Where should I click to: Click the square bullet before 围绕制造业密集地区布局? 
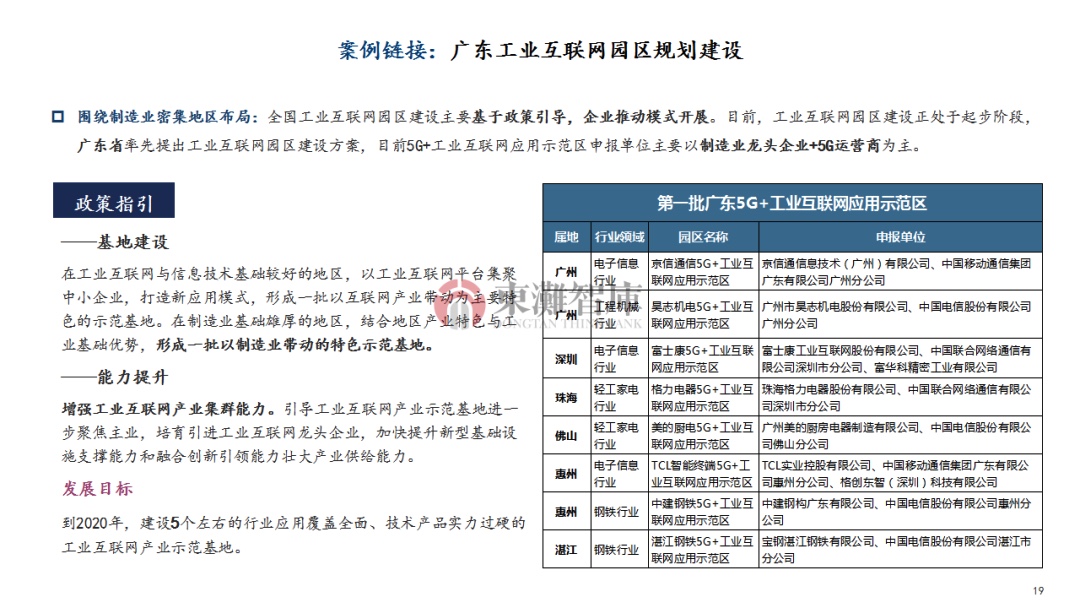point(58,116)
